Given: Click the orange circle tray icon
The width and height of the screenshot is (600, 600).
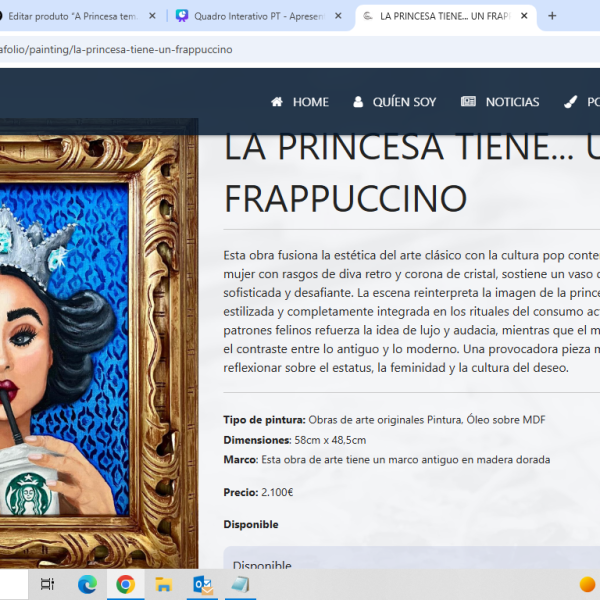Looking at the screenshot, I should point(587,584).
